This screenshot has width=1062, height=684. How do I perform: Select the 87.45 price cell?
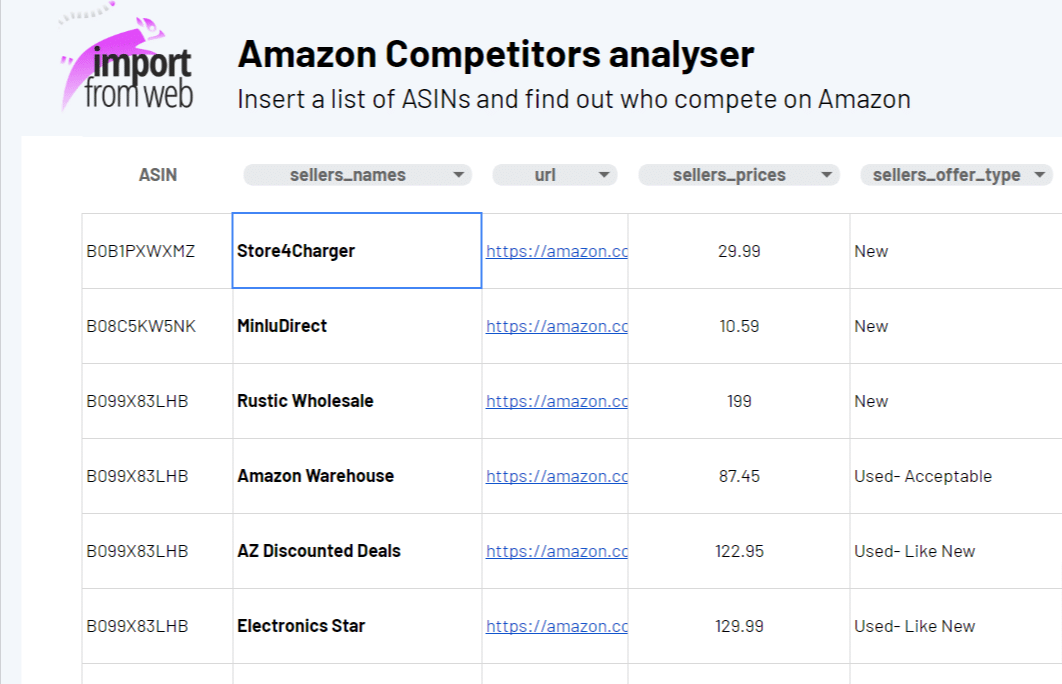point(739,476)
